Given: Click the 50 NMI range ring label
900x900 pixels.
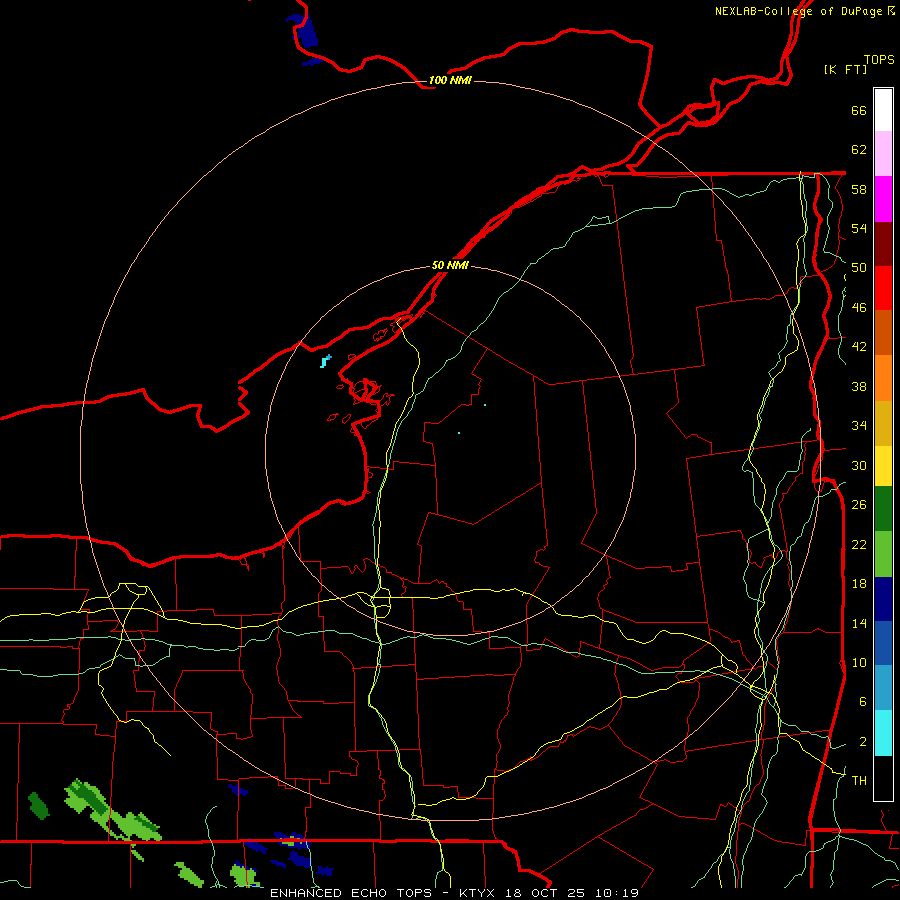Looking at the screenshot, I should click(450, 265).
